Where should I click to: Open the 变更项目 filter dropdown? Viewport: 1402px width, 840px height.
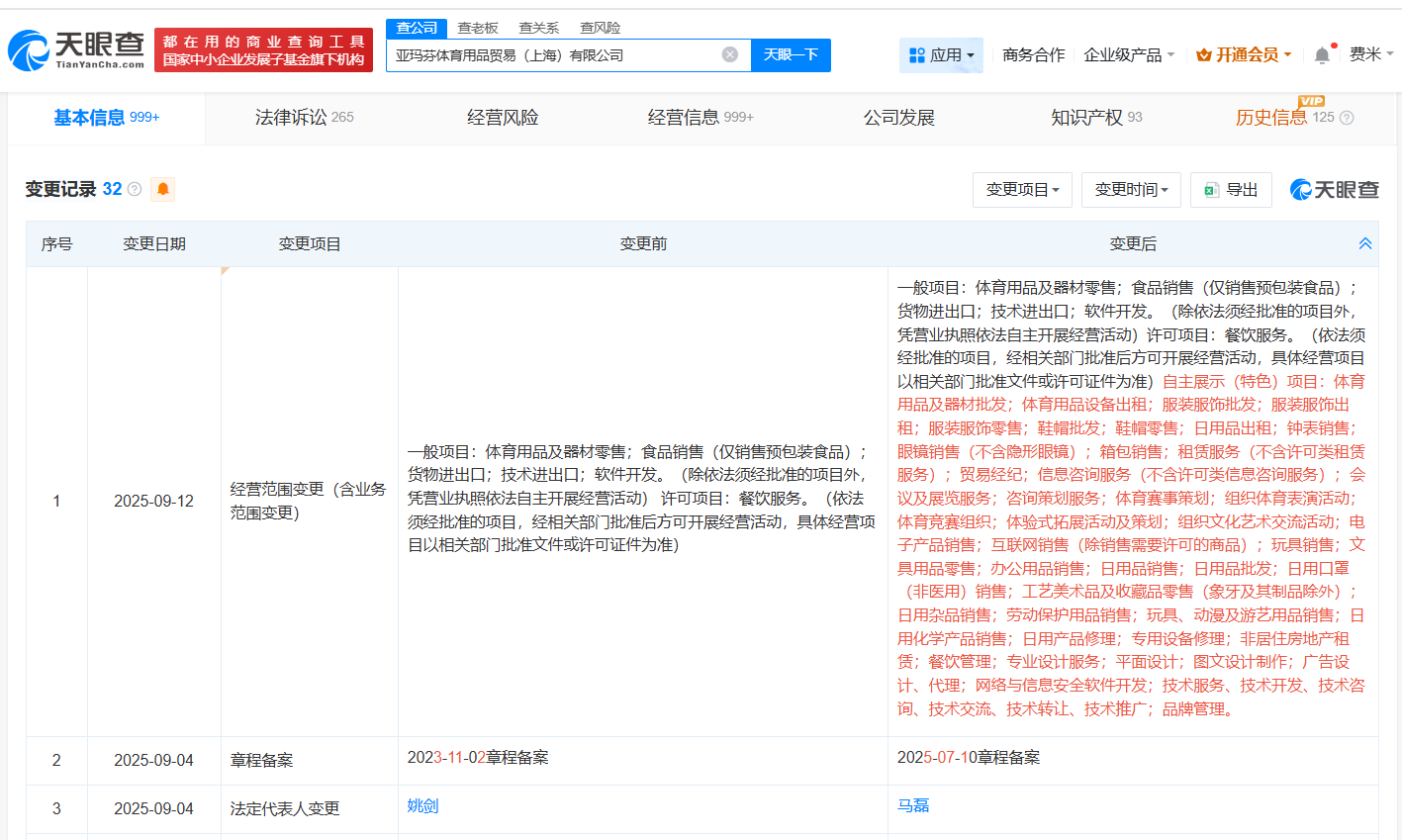(1022, 189)
